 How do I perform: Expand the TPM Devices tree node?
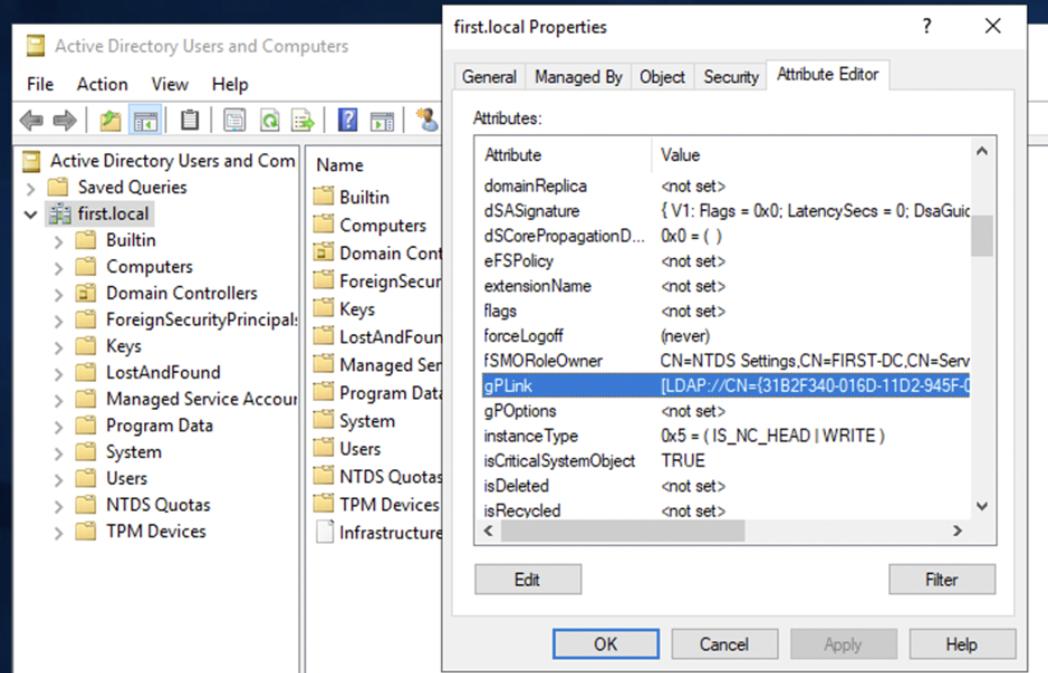click(x=58, y=533)
